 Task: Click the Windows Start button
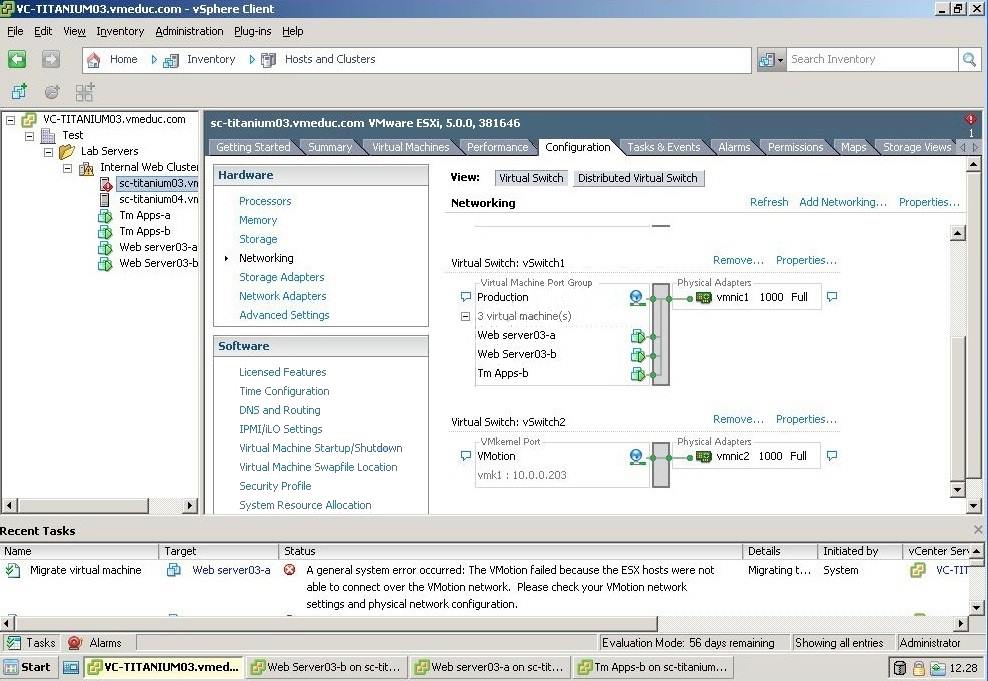tap(28, 667)
